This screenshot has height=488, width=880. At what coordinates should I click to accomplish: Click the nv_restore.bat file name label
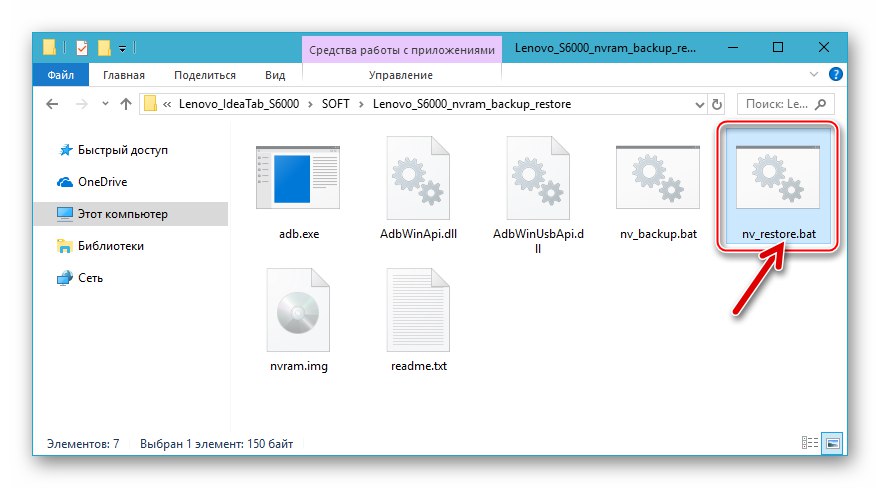click(778, 234)
